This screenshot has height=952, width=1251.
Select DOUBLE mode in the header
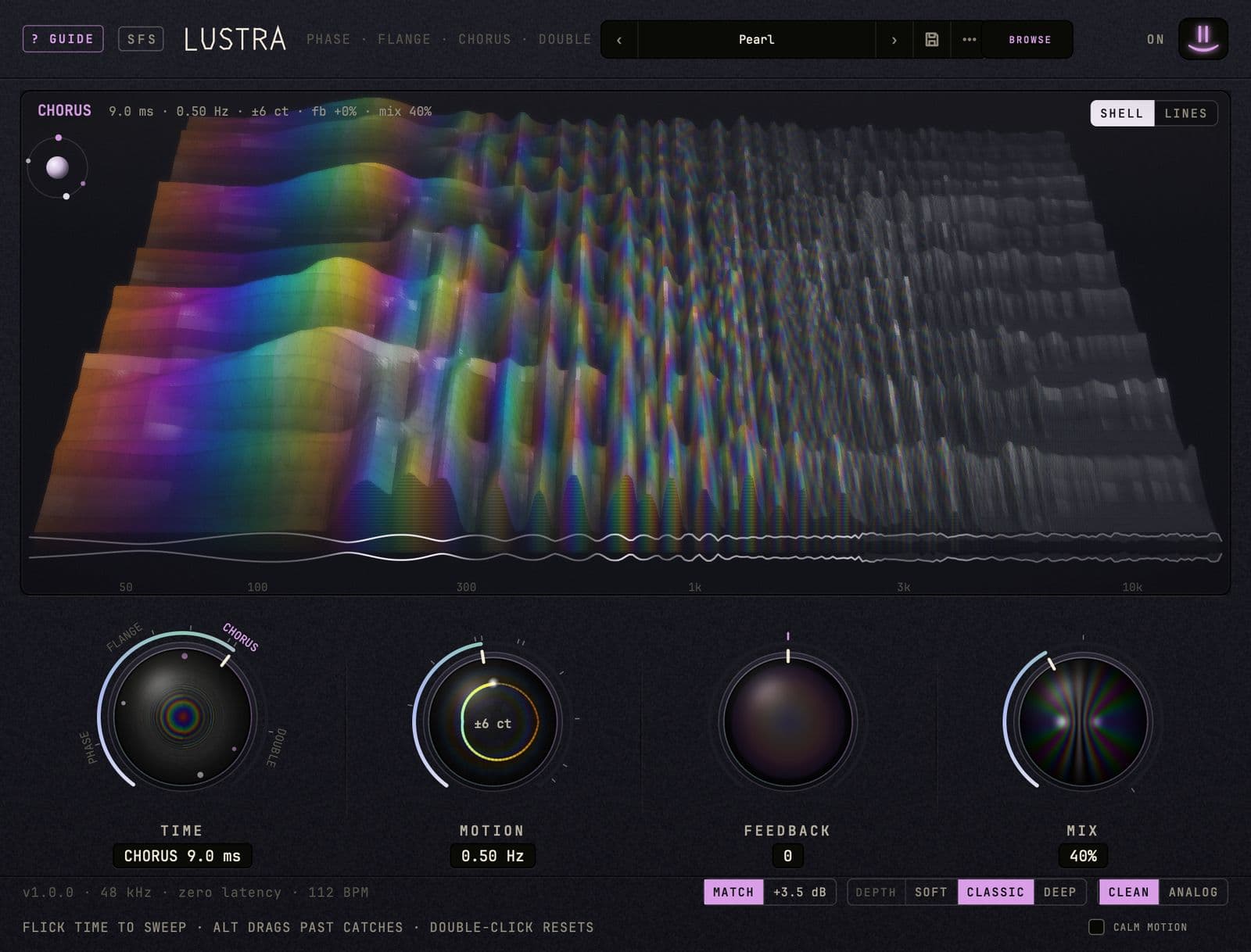point(565,39)
